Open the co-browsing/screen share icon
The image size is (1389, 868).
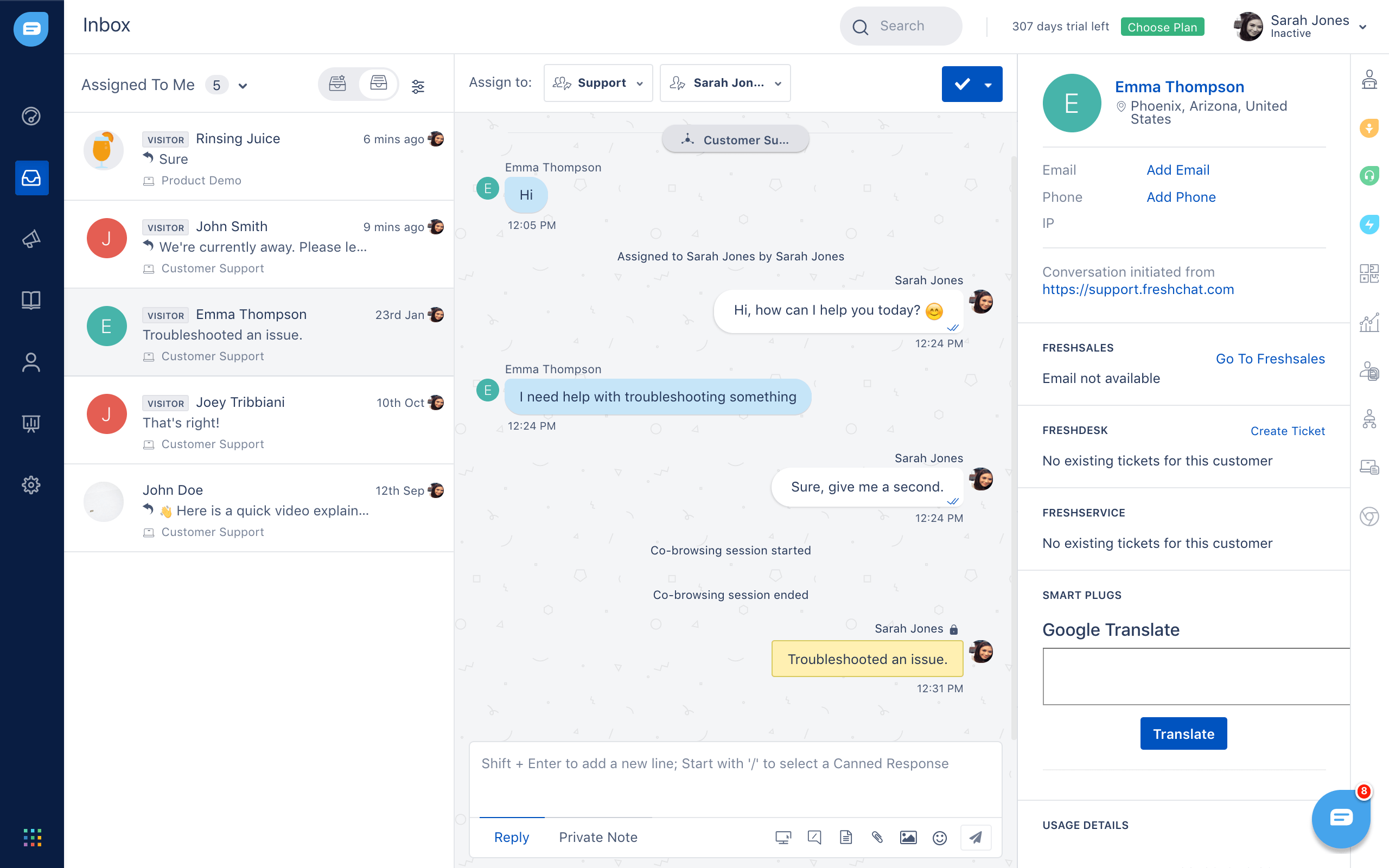pyautogui.click(x=783, y=838)
